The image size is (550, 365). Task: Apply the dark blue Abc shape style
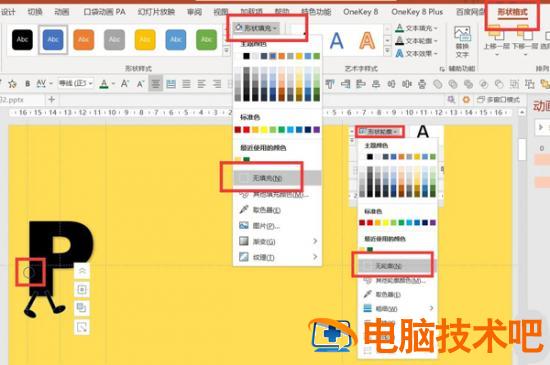[53, 40]
